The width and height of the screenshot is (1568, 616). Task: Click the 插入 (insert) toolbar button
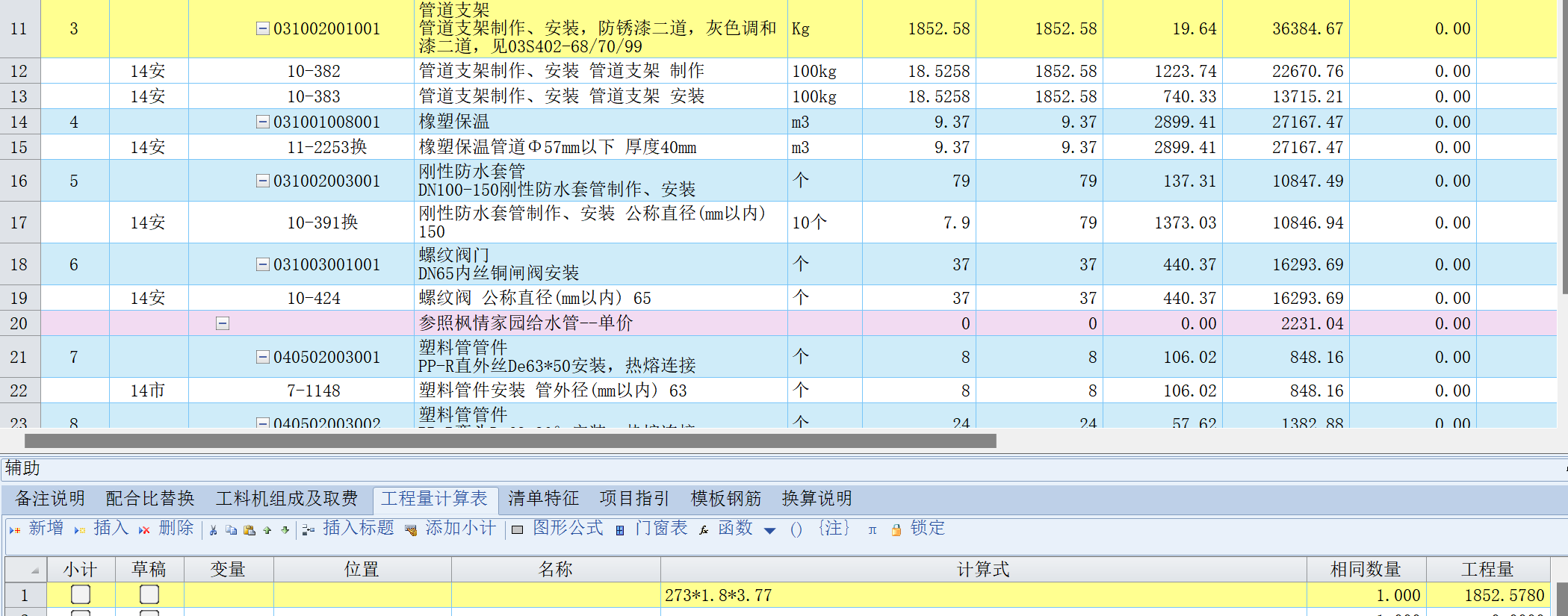(x=102, y=529)
